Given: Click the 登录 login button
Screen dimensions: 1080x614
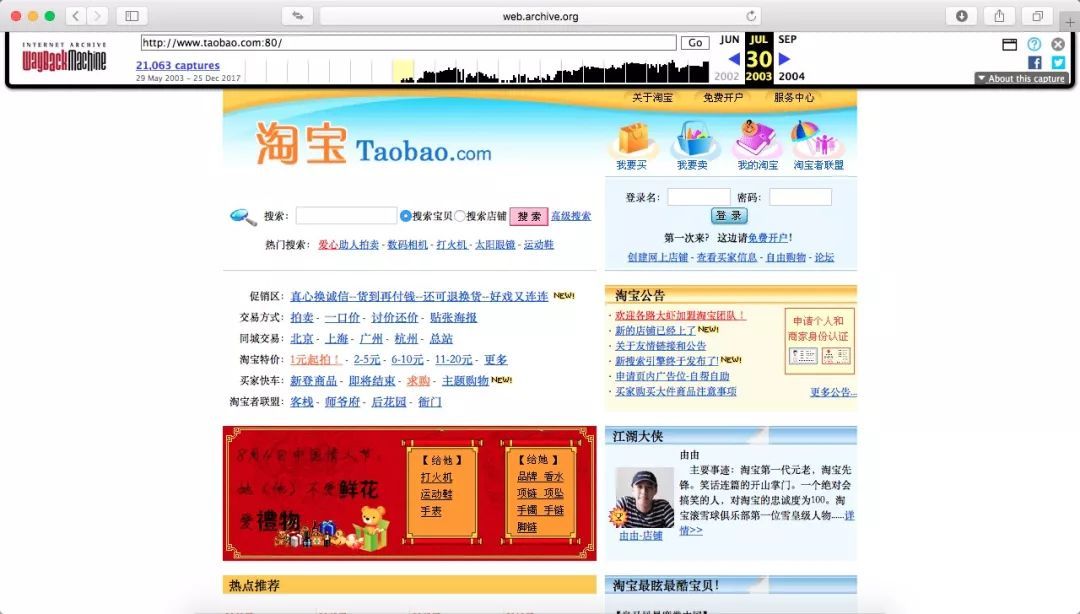Looking at the screenshot, I should pos(729,216).
